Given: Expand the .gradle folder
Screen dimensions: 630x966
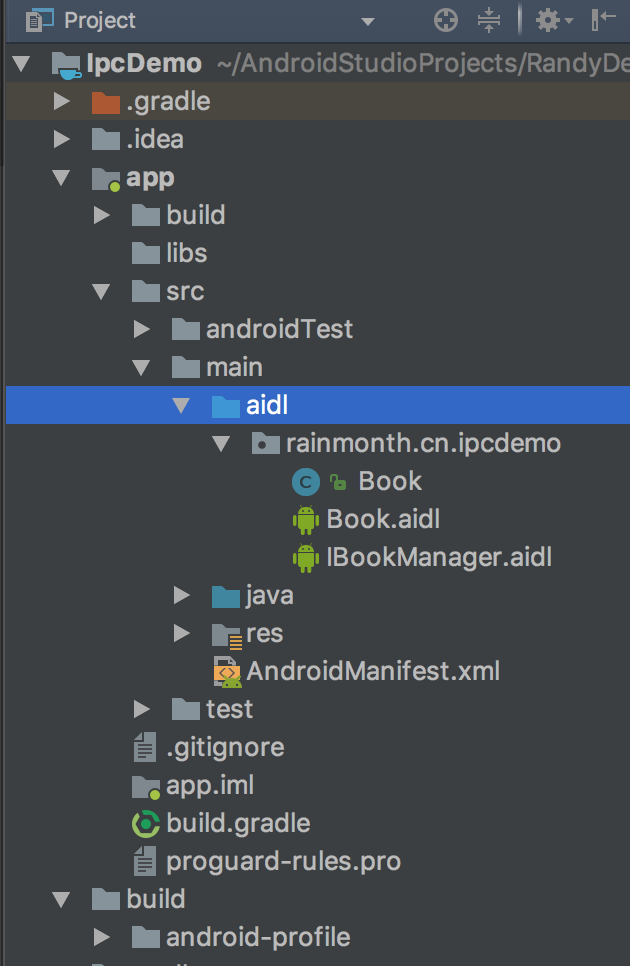Looking at the screenshot, I should coord(62,101).
